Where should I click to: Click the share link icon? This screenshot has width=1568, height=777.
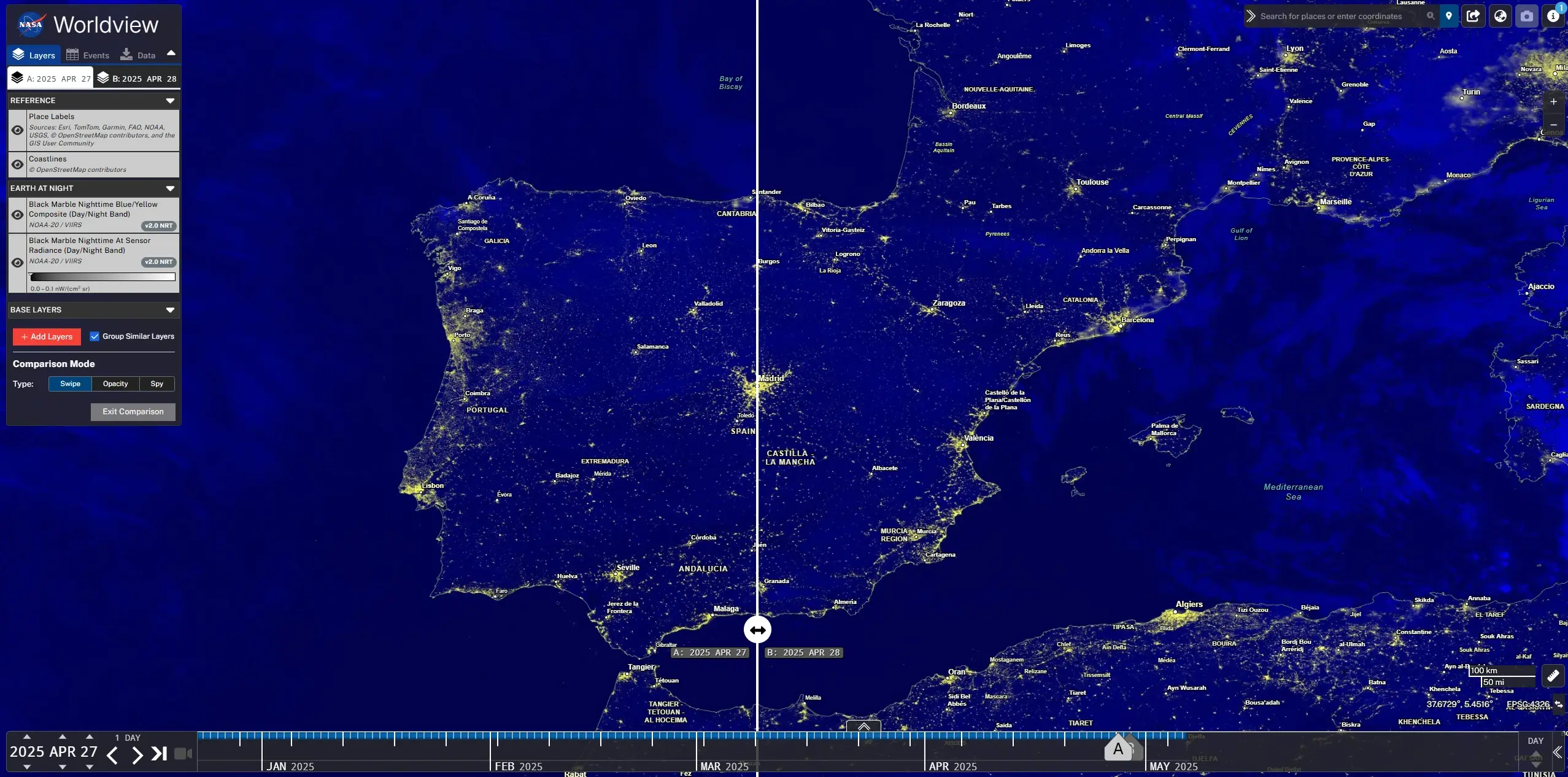point(1473,17)
